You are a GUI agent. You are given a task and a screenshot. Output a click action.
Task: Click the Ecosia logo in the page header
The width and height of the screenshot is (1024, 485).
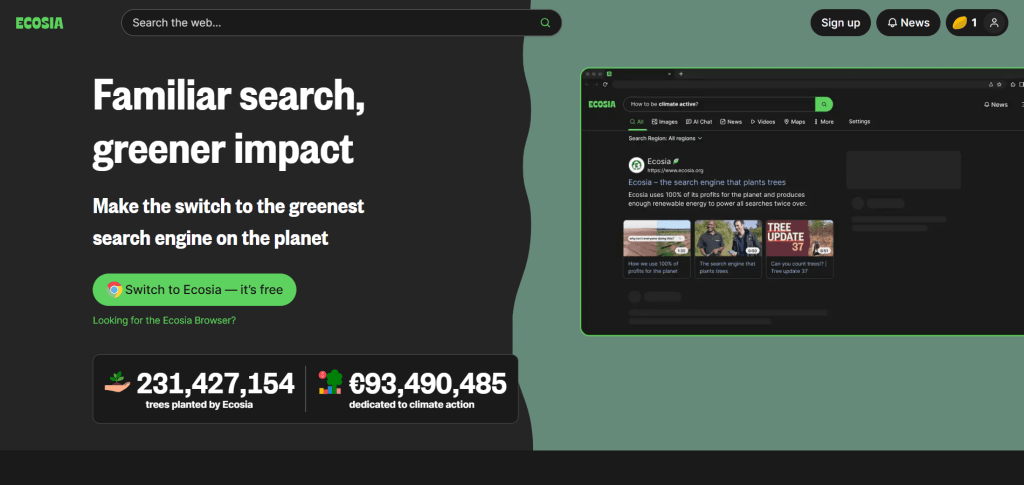point(40,23)
